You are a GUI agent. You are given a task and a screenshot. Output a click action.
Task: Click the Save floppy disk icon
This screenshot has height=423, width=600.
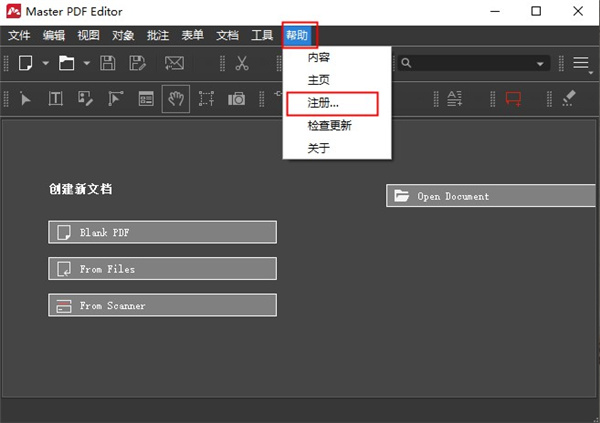point(108,63)
